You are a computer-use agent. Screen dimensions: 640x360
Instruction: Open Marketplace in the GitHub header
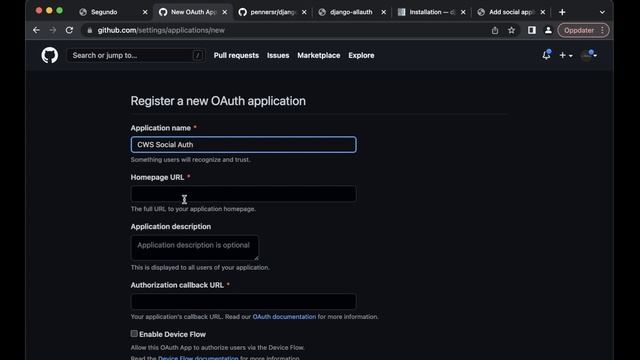318,55
